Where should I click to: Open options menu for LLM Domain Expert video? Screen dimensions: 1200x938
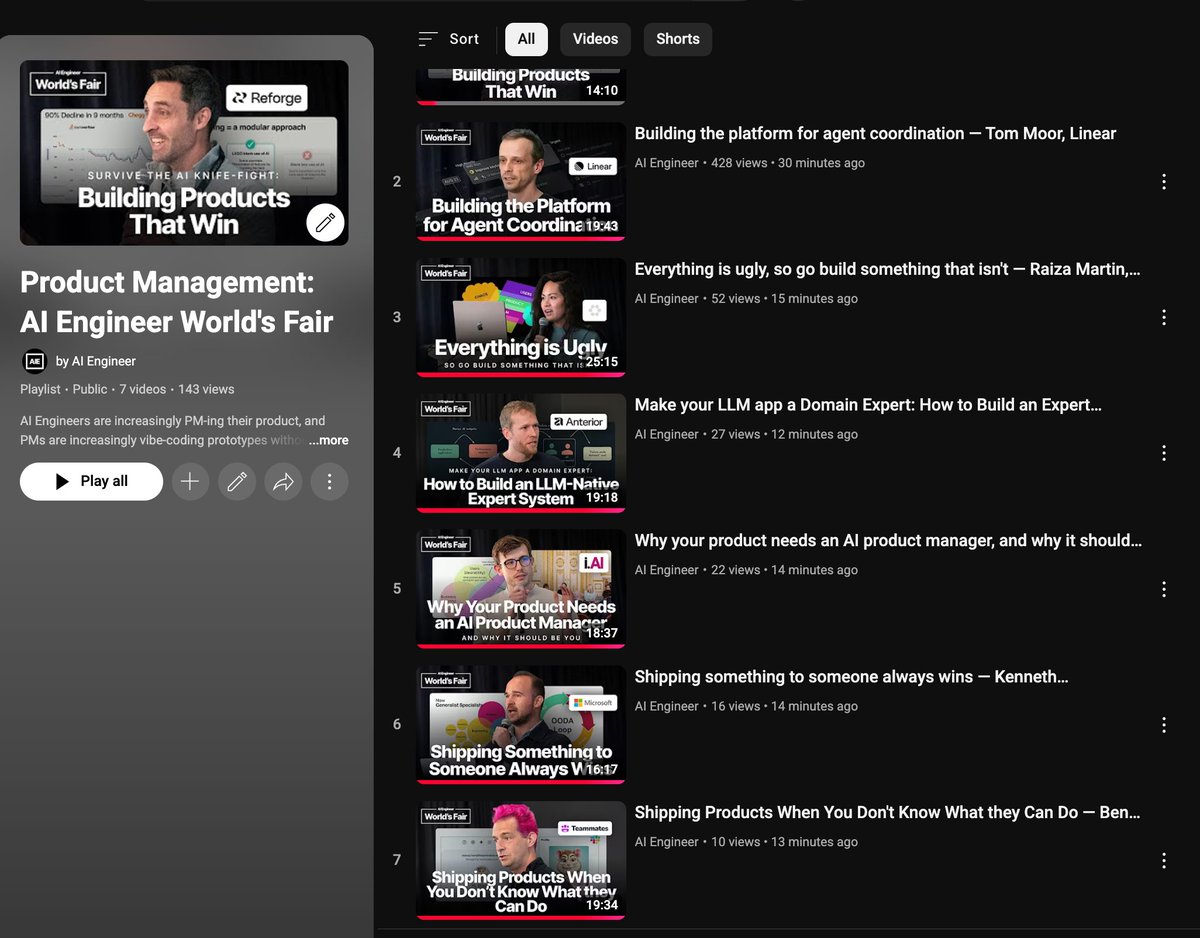(1163, 453)
